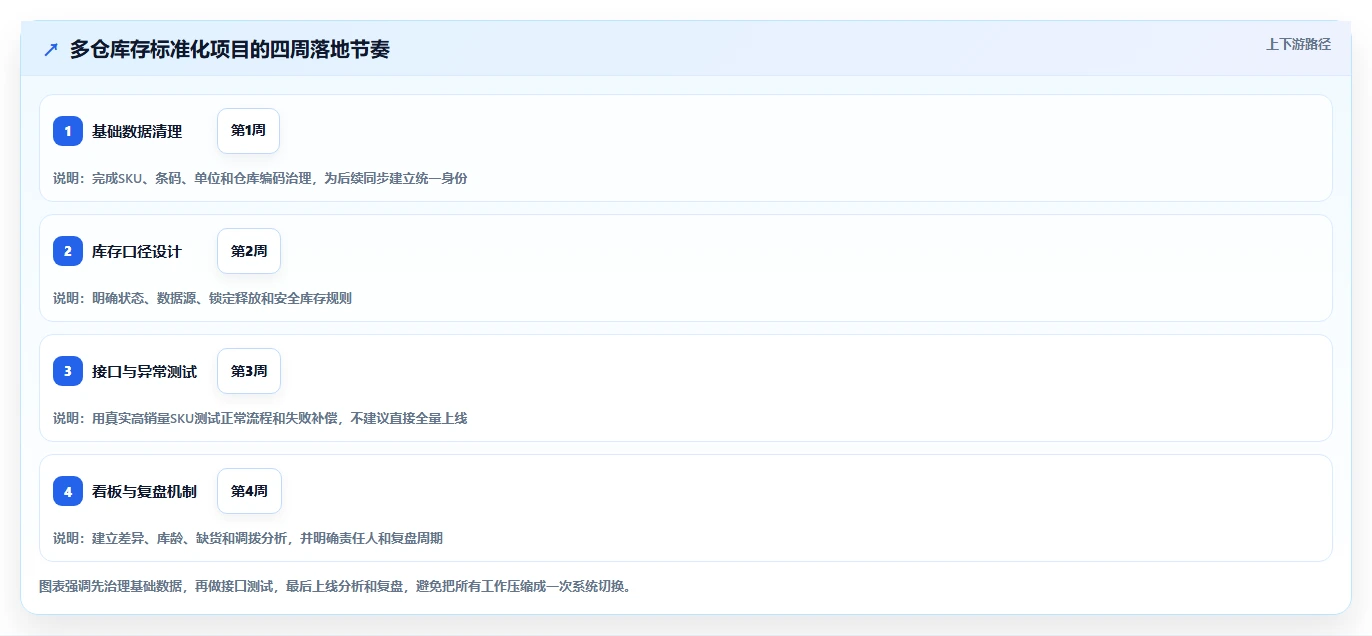Image resolution: width=1372 pixels, height=636 pixels.
Task: Select the 第2周 week tag
Action: point(249,251)
